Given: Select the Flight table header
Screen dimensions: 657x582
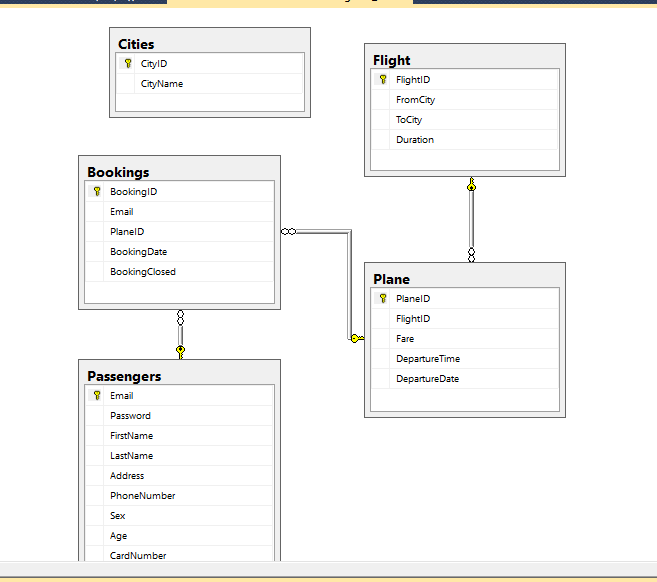Looking at the screenshot, I should tap(464, 60).
